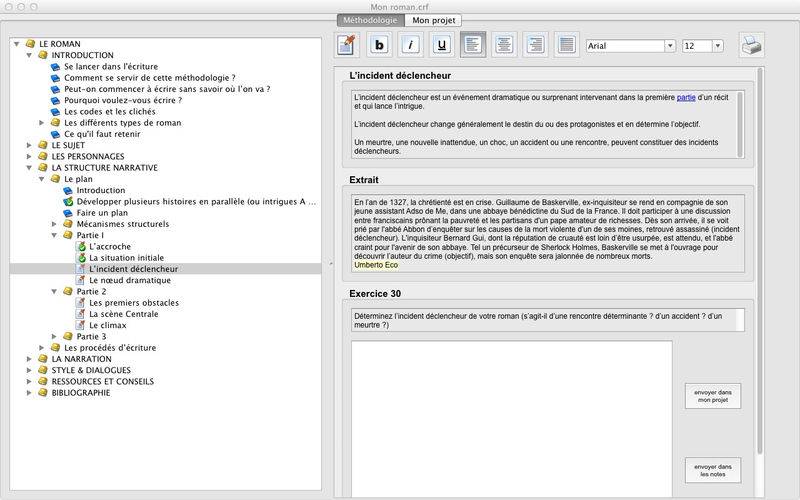Image resolution: width=800 pixels, height=500 pixels.
Task: Click the INTRODUCTION folder icon
Action: (x=43, y=55)
